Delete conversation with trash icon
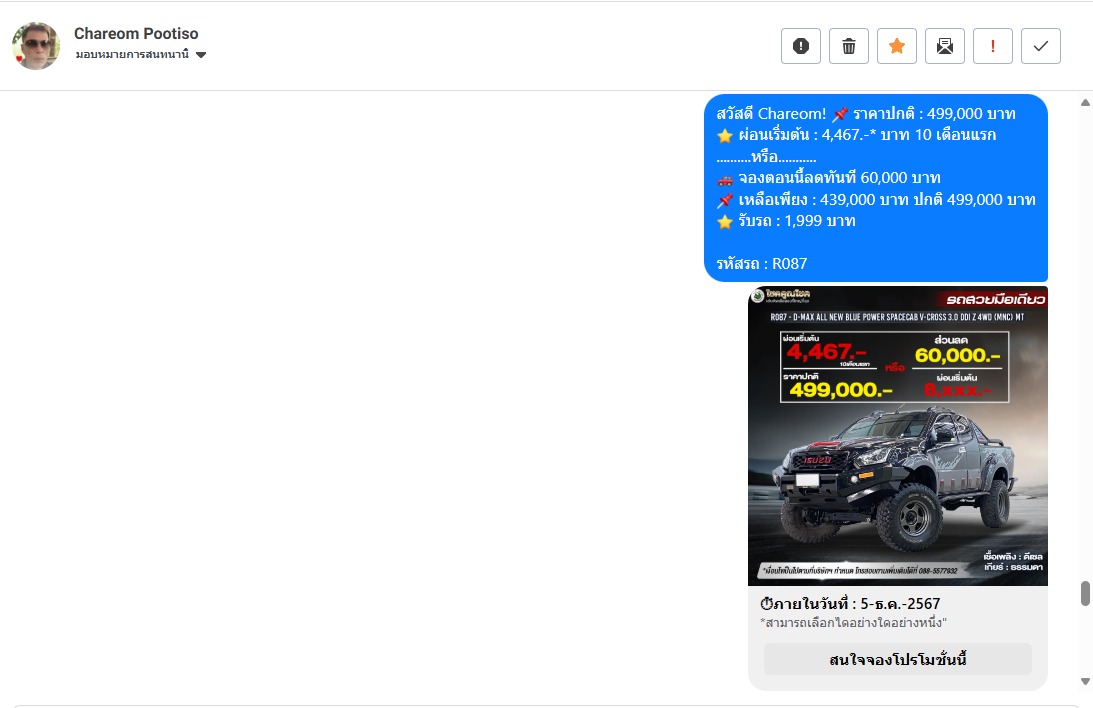 [x=849, y=46]
